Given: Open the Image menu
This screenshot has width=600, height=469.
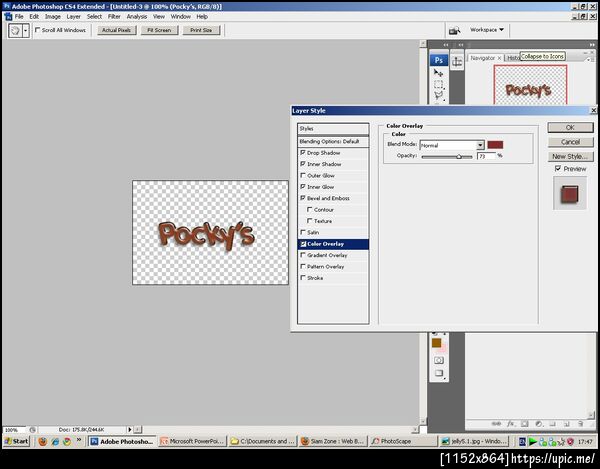Looking at the screenshot, I should [x=53, y=16].
